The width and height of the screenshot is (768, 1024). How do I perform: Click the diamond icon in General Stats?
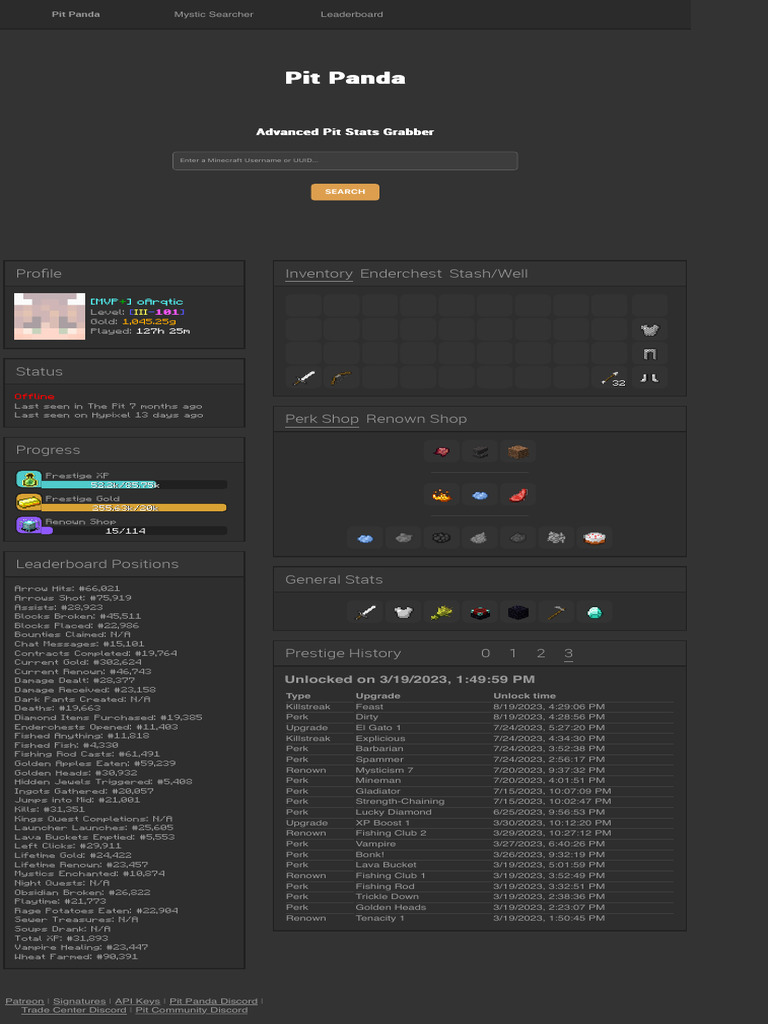pos(594,613)
